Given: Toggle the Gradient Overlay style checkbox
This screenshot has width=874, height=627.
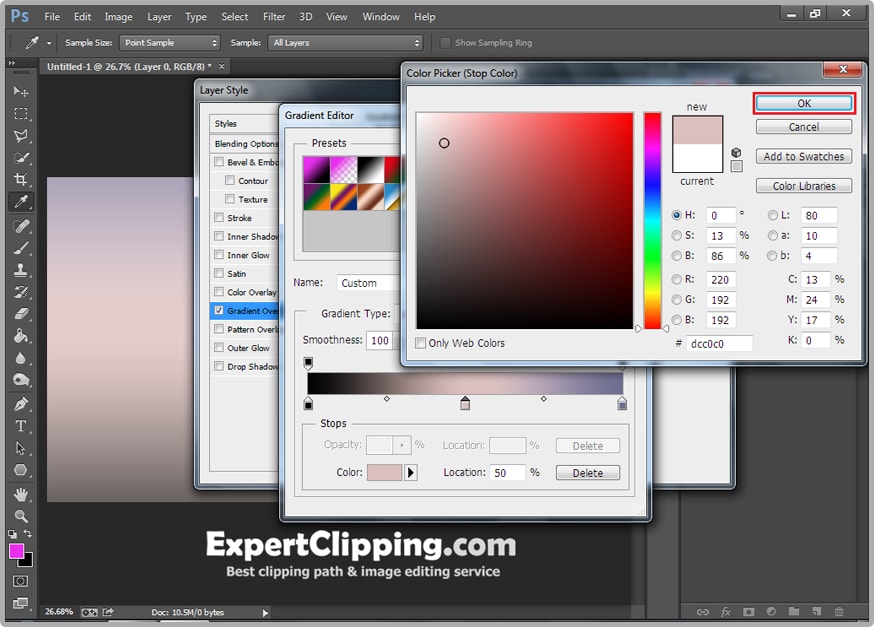Looking at the screenshot, I should click(219, 311).
